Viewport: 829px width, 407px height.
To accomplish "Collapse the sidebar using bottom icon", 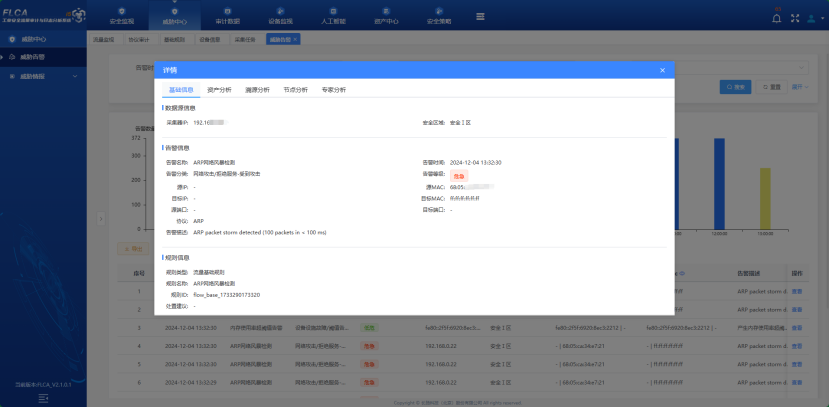I will (43, 397).
